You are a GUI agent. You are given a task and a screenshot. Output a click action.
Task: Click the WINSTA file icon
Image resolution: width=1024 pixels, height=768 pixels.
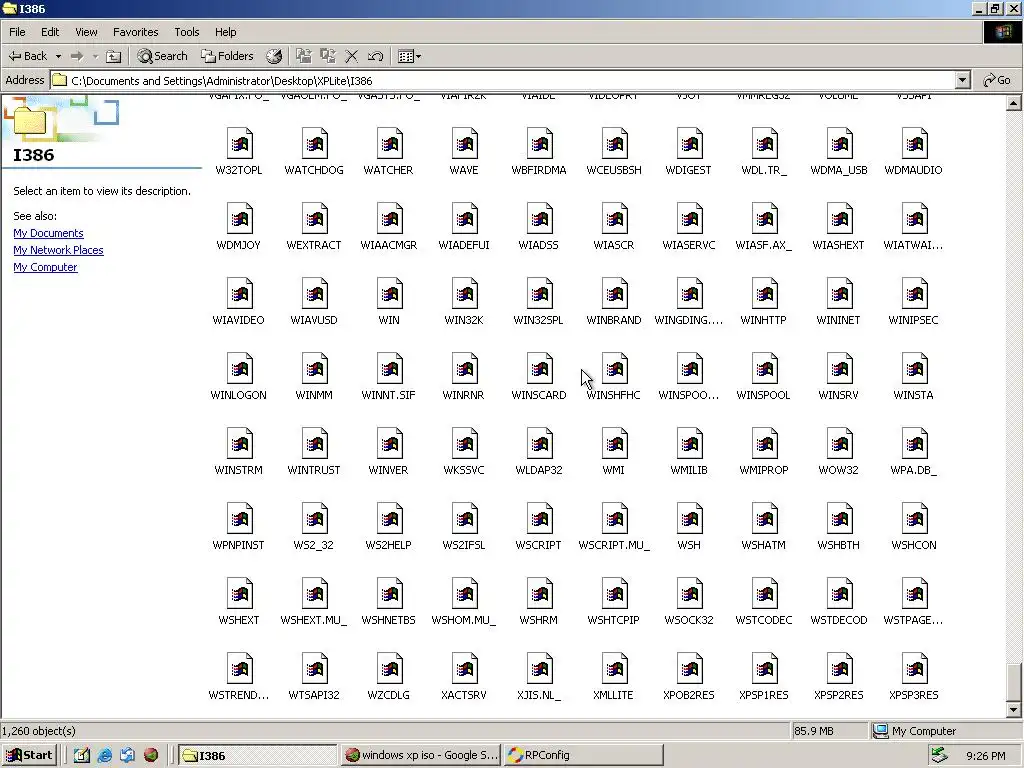914,368
